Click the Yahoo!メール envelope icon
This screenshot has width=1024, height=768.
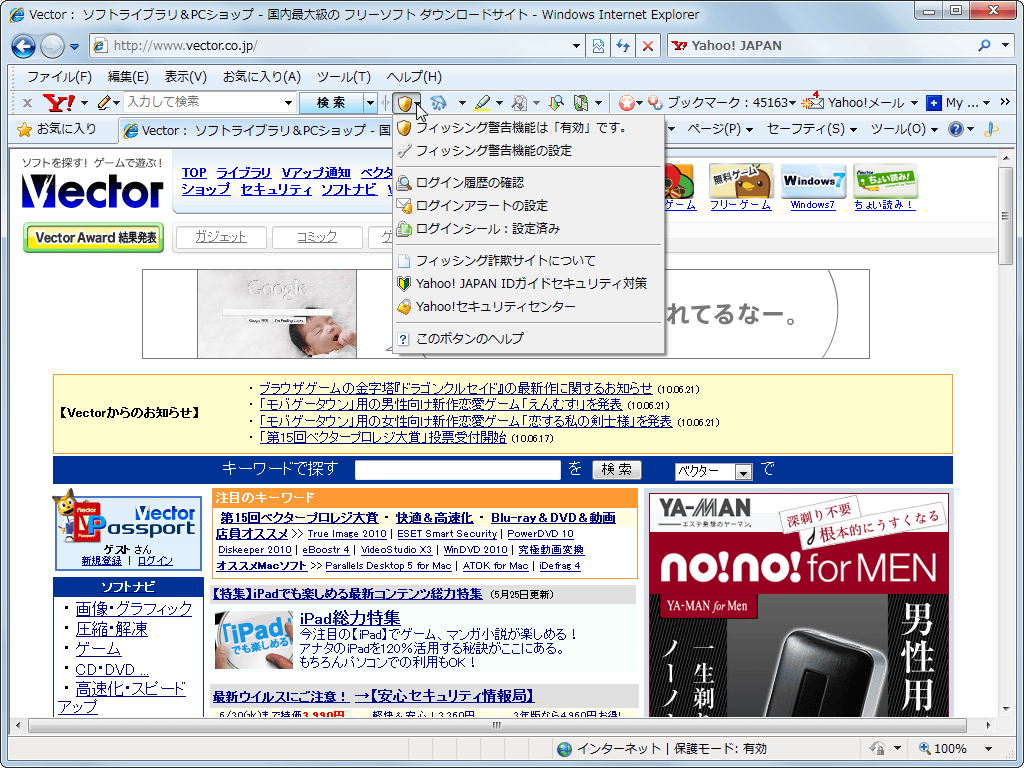pos(812,102)
